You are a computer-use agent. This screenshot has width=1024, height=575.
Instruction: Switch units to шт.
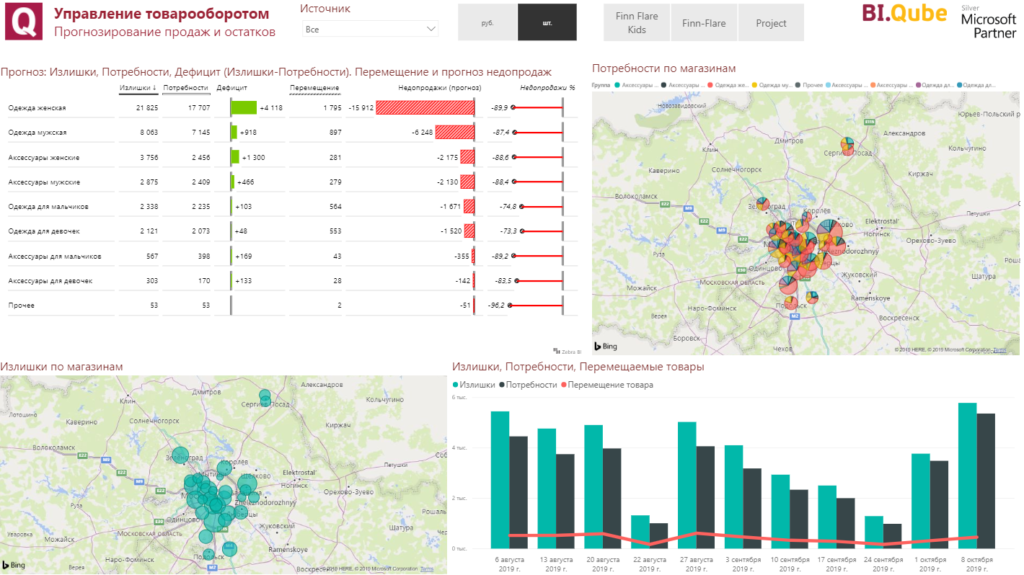[547, 22]
